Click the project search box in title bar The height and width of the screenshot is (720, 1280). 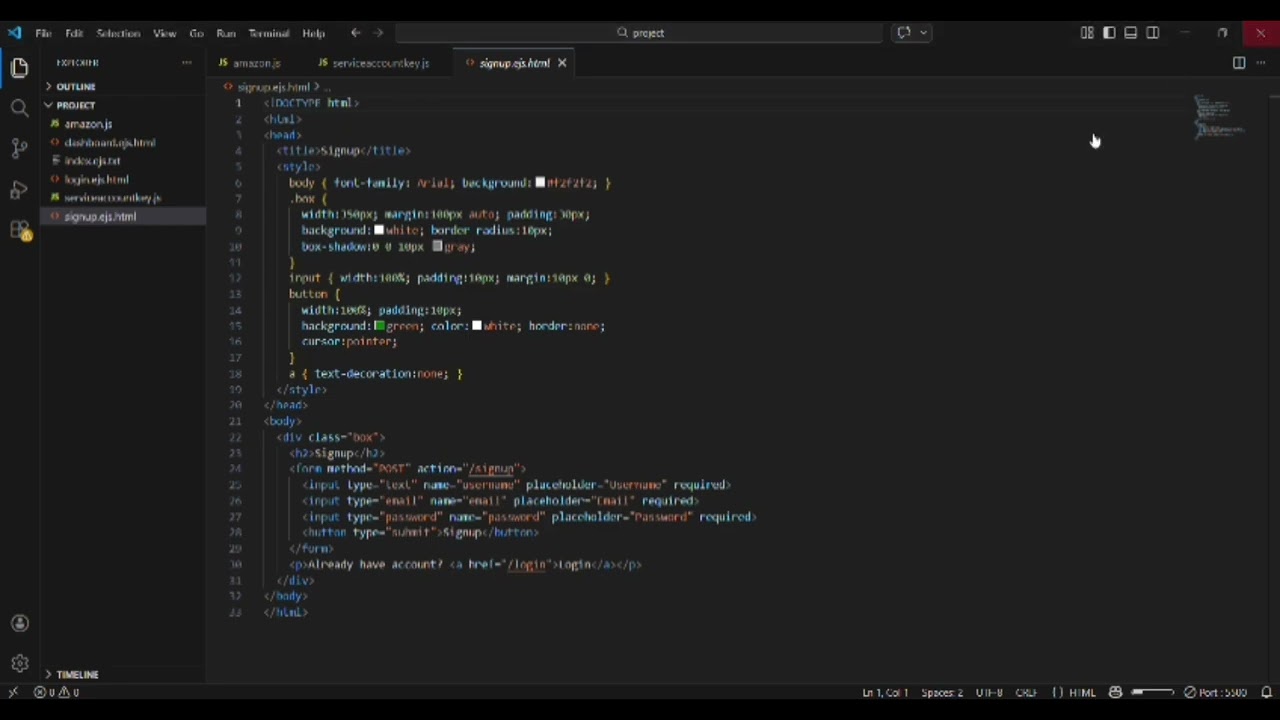[x=640, y=33]
